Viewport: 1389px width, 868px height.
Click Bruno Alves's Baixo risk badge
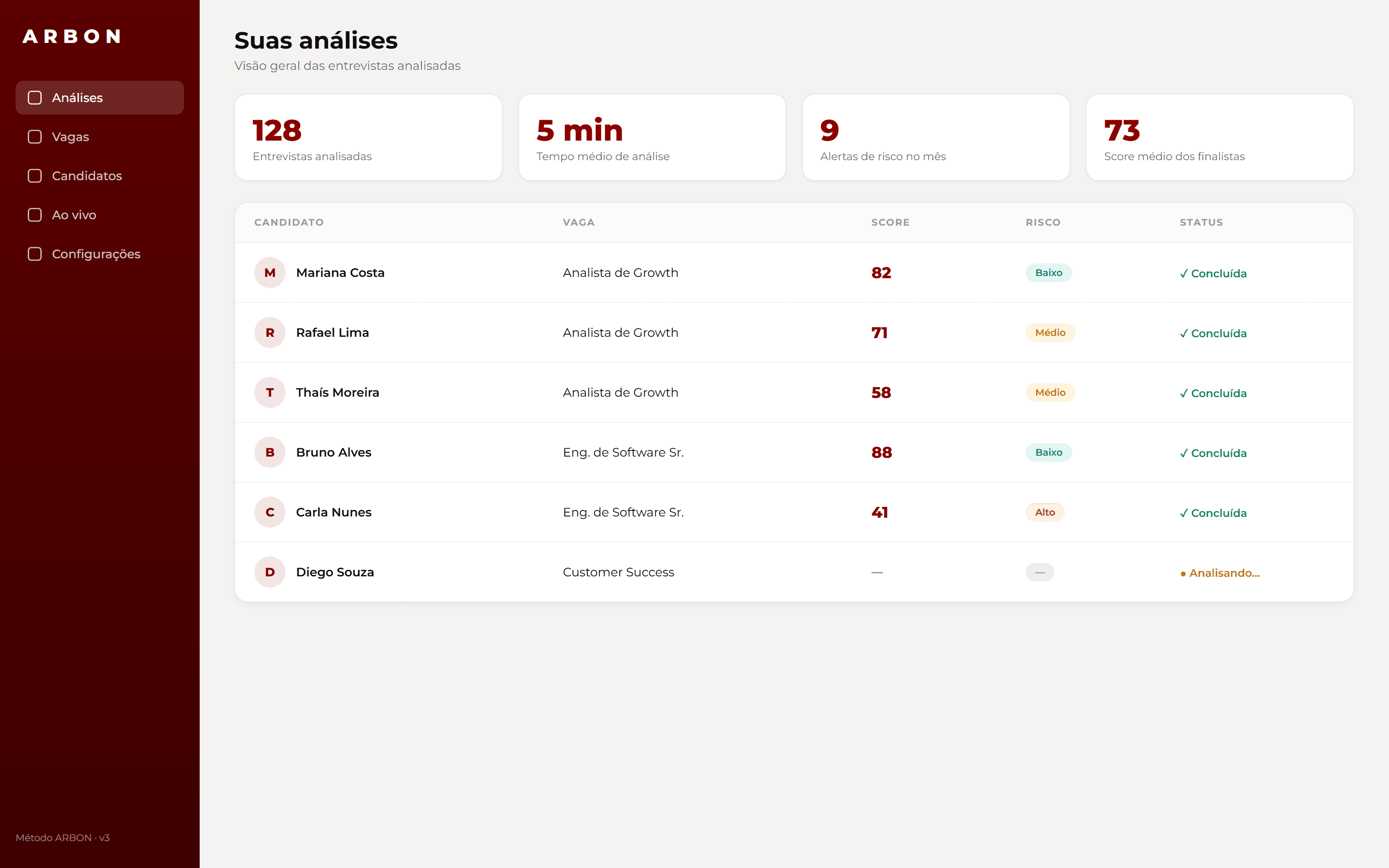(x=1049, y=452)
